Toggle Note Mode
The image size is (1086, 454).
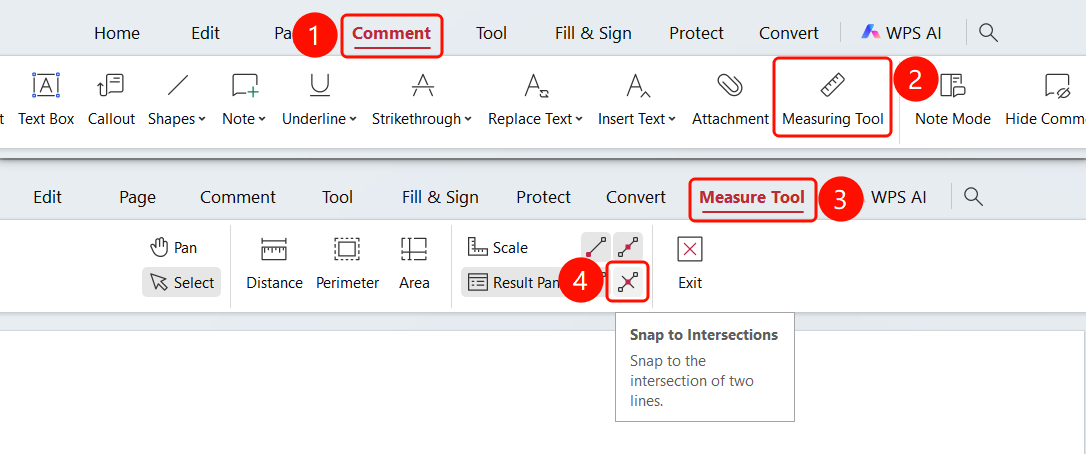tap(952, 101)
